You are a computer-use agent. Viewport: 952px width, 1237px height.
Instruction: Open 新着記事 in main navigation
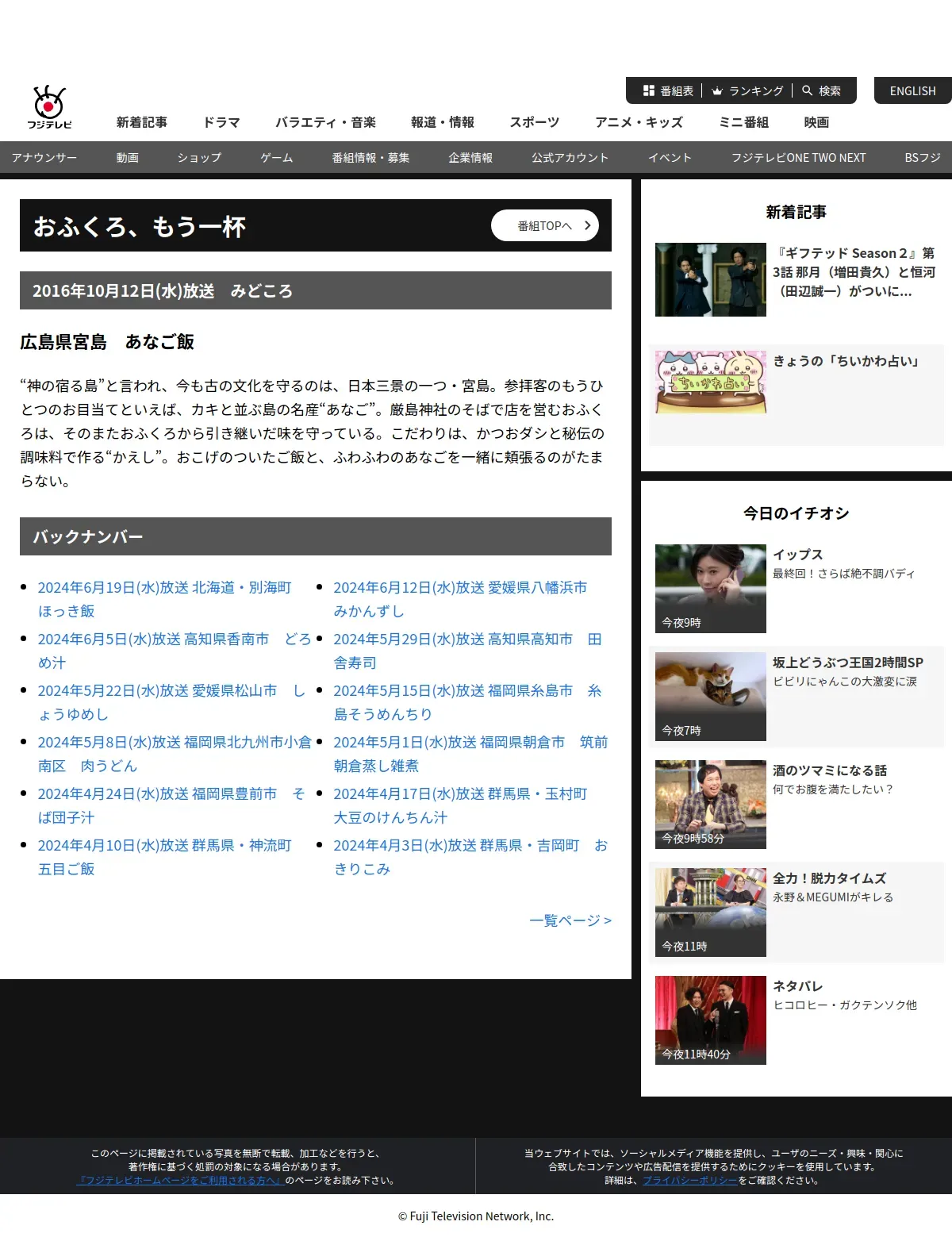[142, 122]
